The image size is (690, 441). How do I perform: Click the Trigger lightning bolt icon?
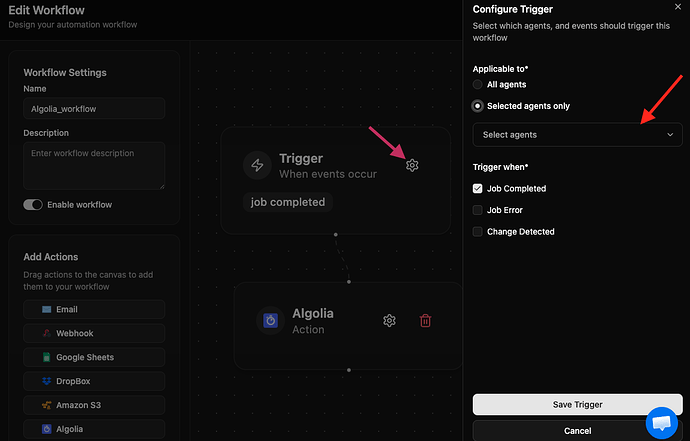tap(257, 165)
